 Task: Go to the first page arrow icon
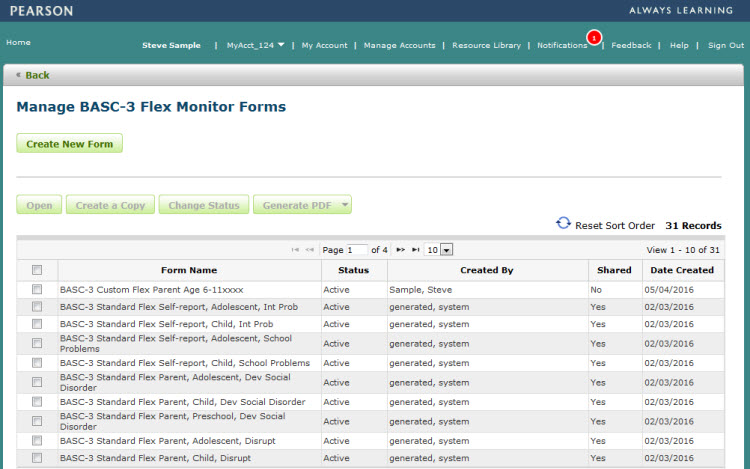[x=295, y=250]
